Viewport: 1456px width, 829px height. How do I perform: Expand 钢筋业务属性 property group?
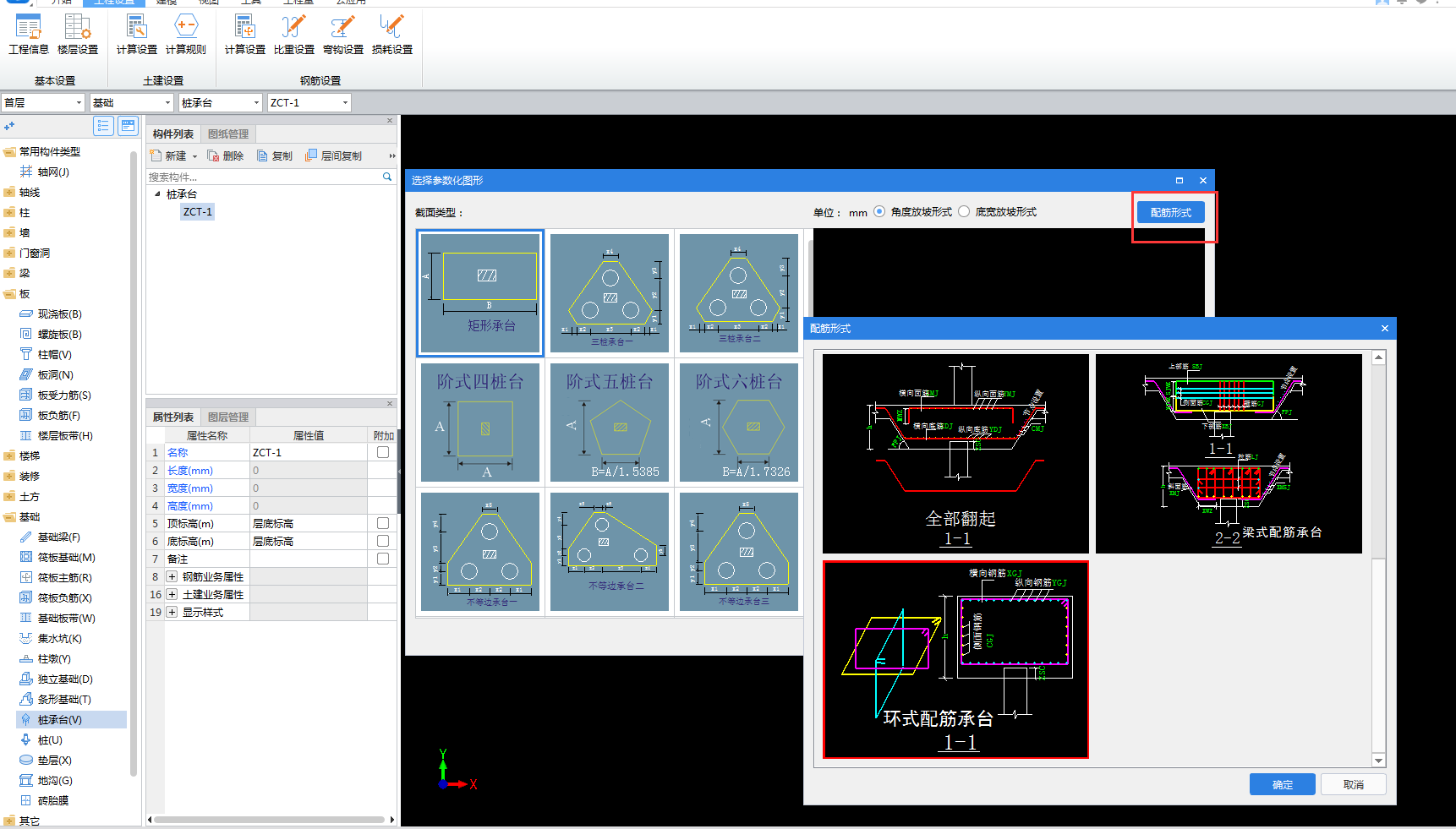pyautogui.click(x=172, y=576)
